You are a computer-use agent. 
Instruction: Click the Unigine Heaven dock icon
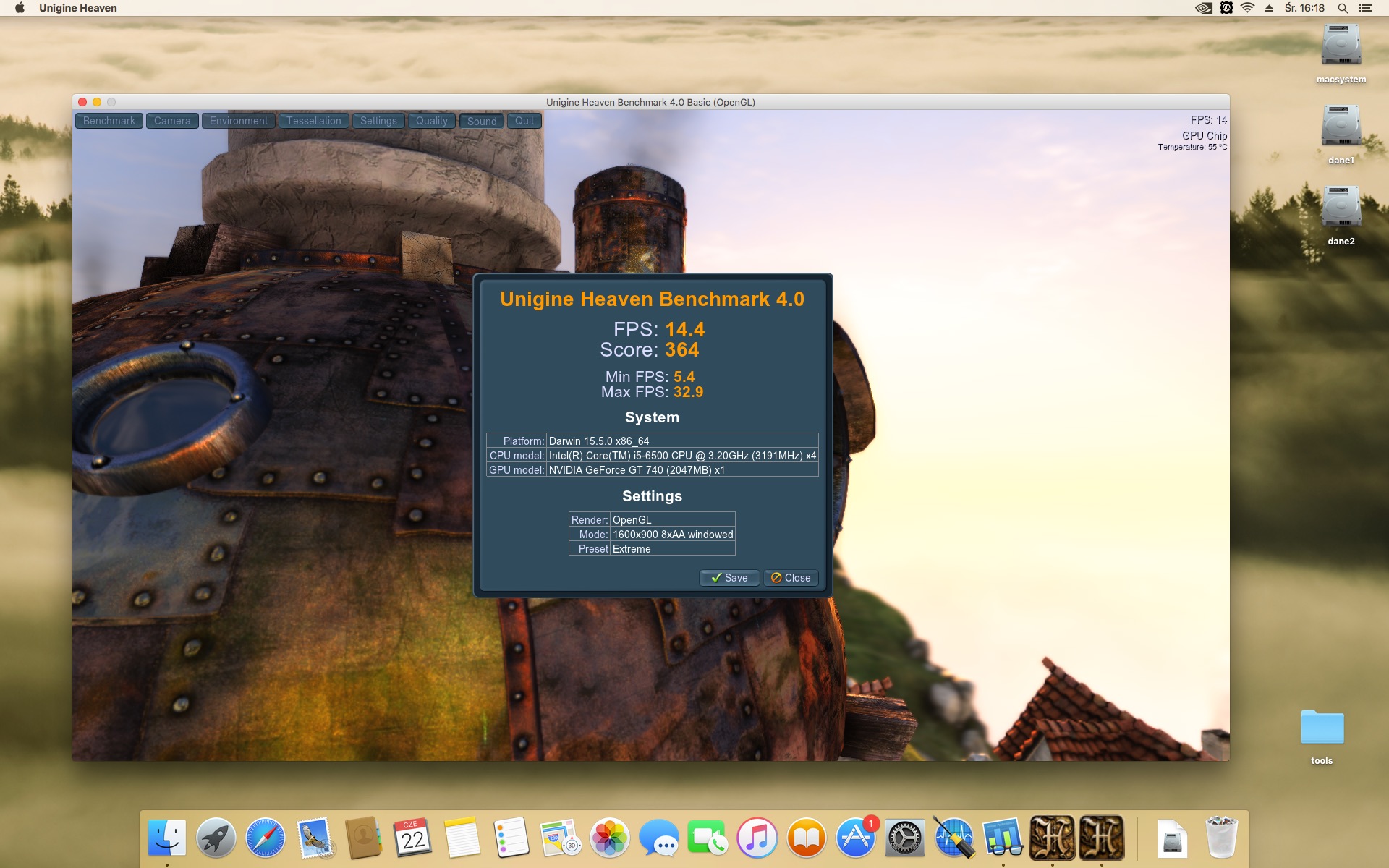[1052, 838]
